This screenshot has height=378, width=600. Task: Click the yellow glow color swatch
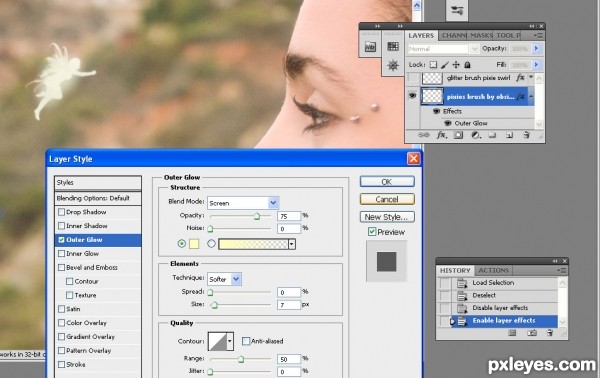pos(194,244)
